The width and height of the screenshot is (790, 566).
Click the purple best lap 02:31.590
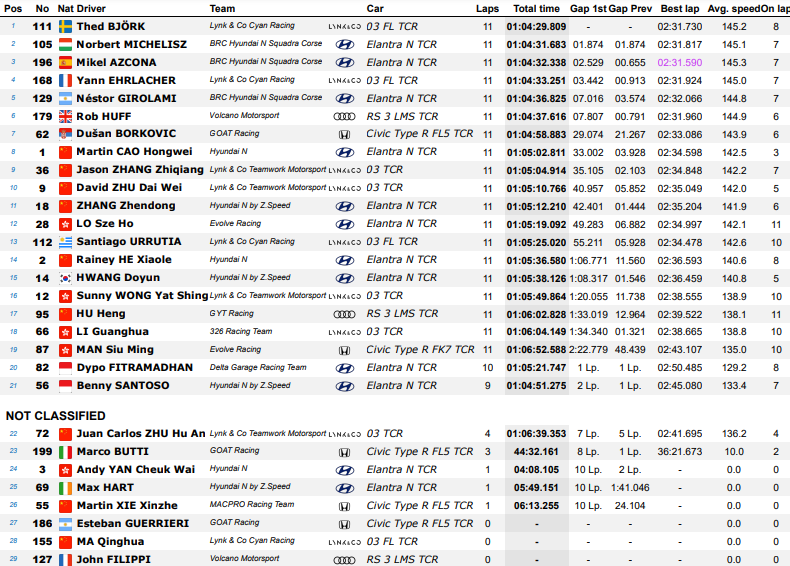[x=680, y=62]
